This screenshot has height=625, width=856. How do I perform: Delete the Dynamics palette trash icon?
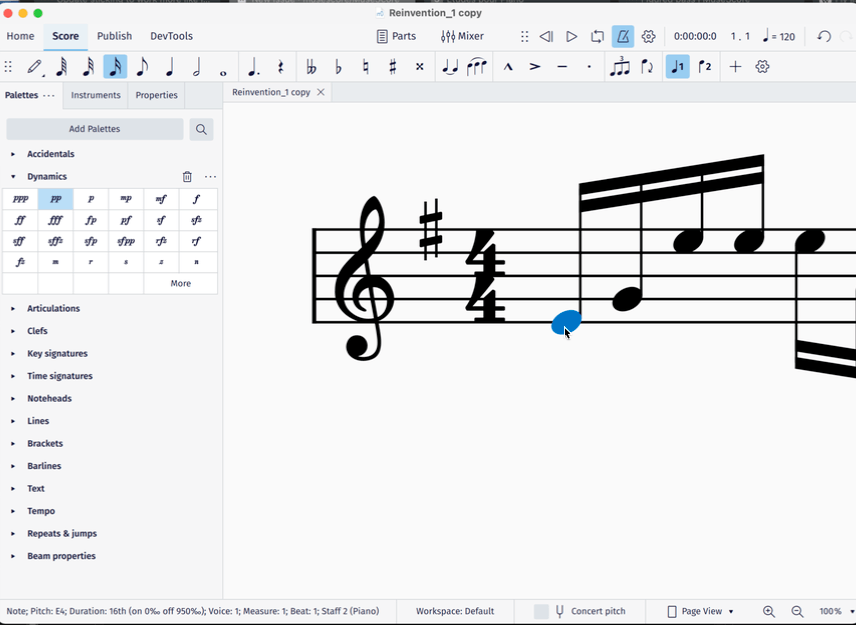point(187,176)
